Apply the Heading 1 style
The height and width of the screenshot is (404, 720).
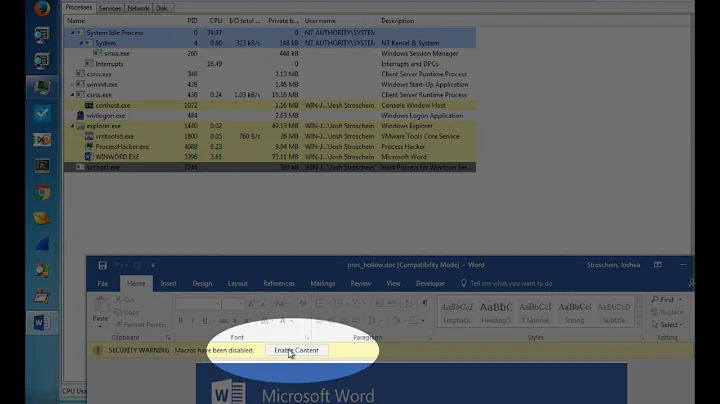(496, 313)
